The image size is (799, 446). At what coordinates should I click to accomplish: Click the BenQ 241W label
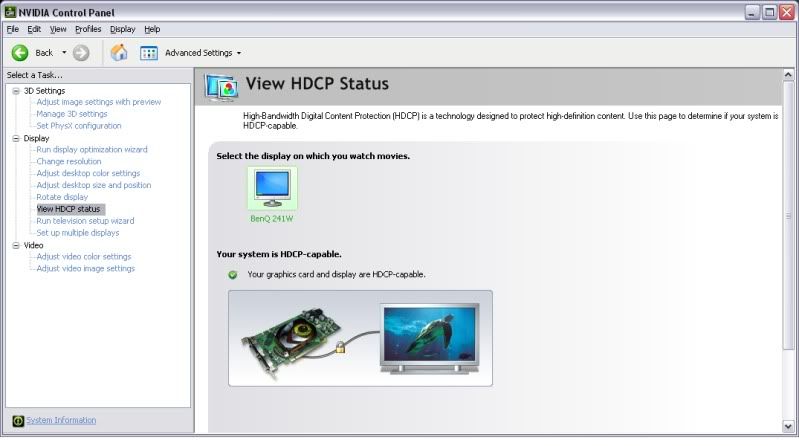[272, 219]
